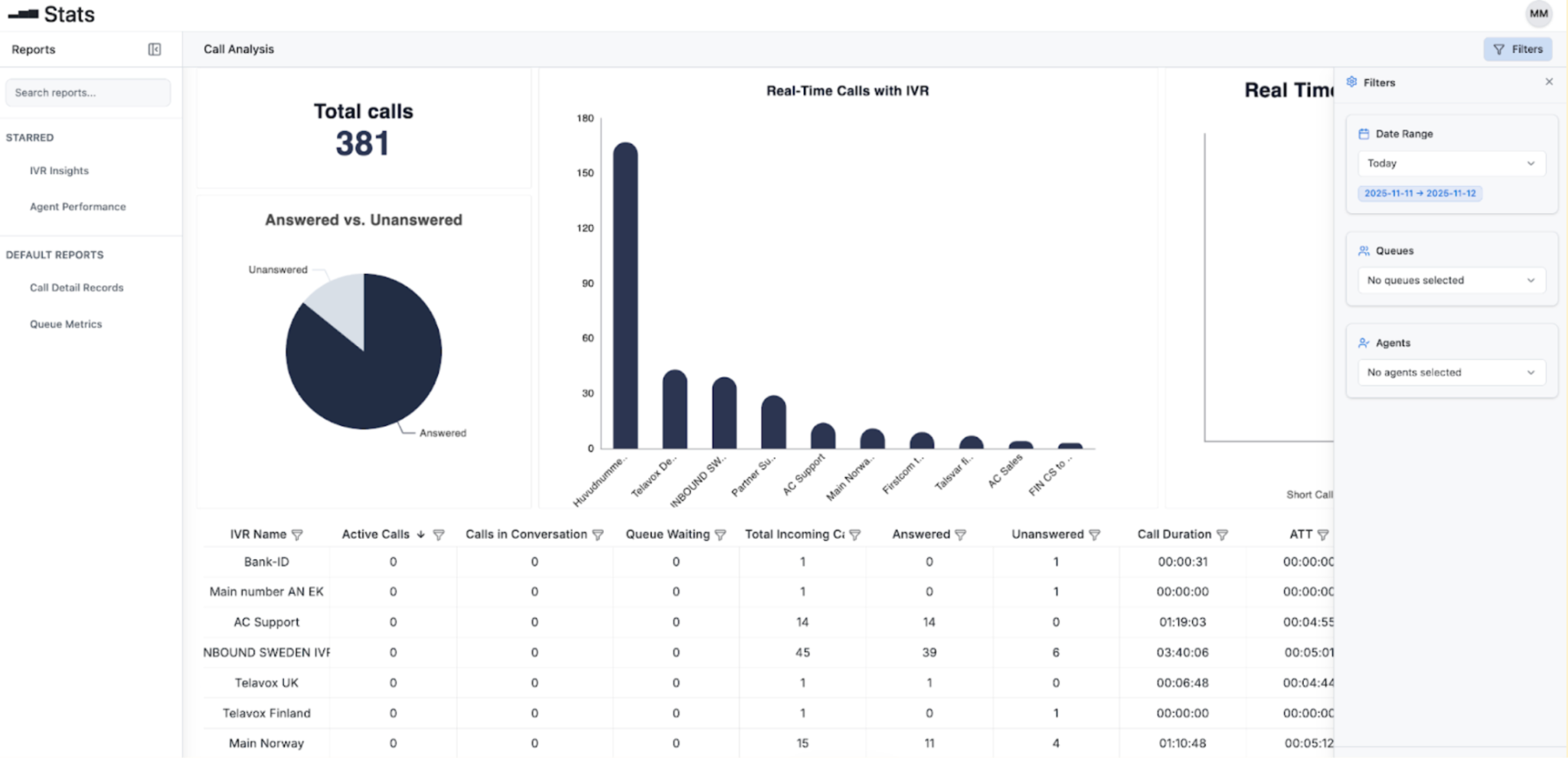
Task: Filter the Call Duration column
Action: (1222, 535)
